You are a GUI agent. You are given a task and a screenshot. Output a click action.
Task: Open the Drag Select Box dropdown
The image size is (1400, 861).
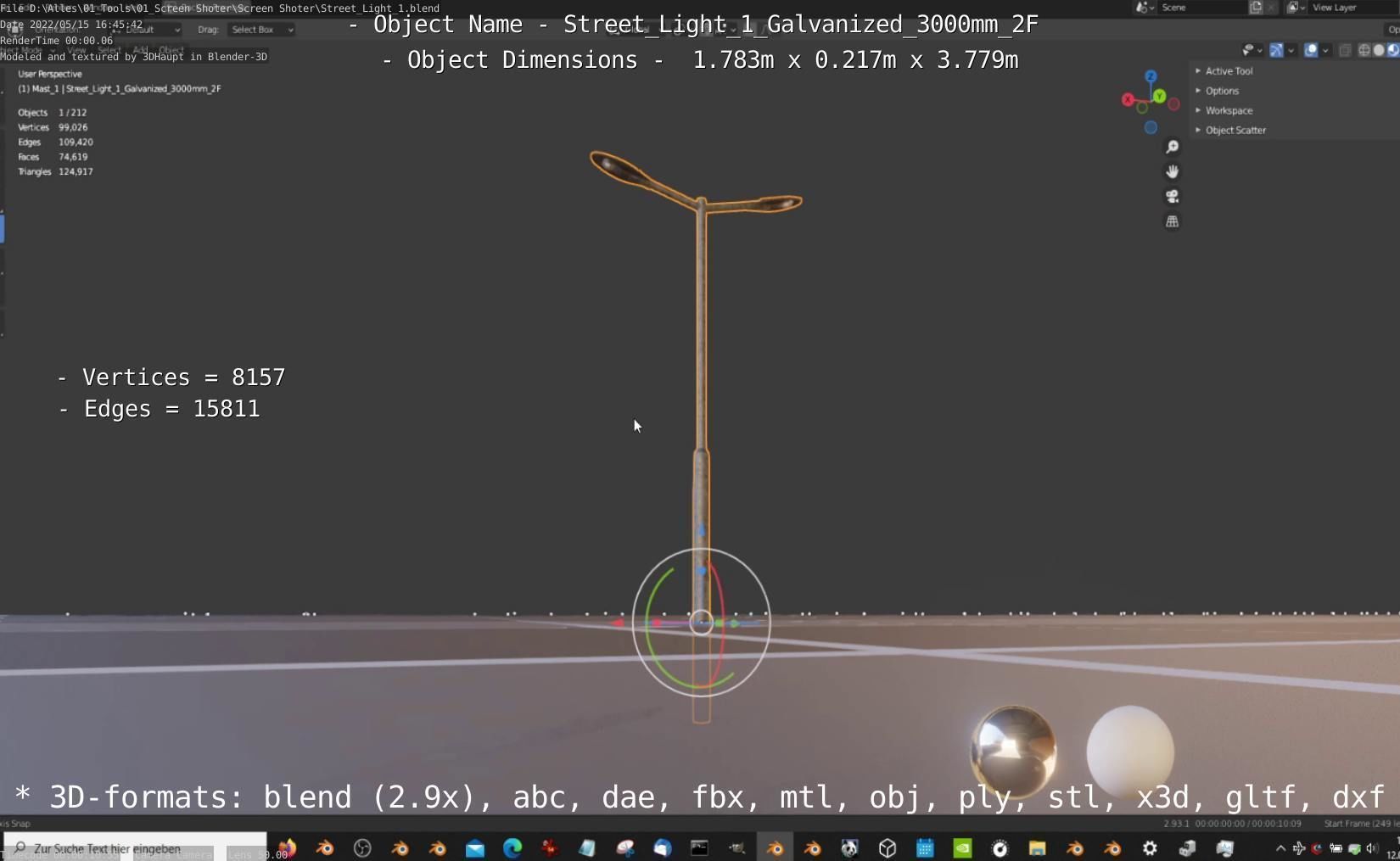point(261,30)
